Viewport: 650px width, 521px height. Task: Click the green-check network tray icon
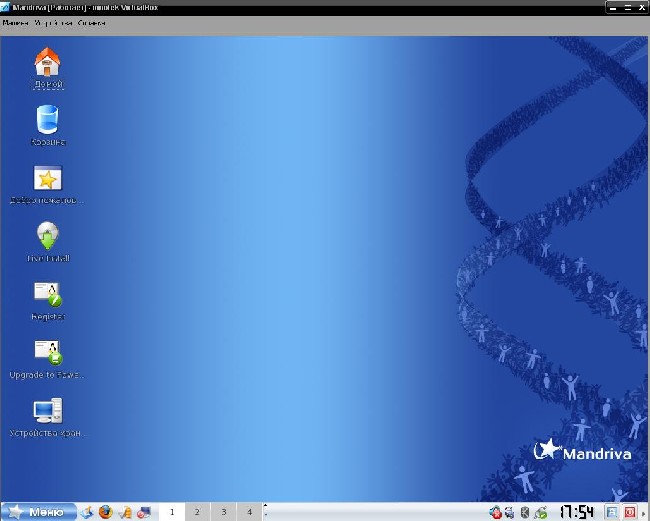[541, 513]
